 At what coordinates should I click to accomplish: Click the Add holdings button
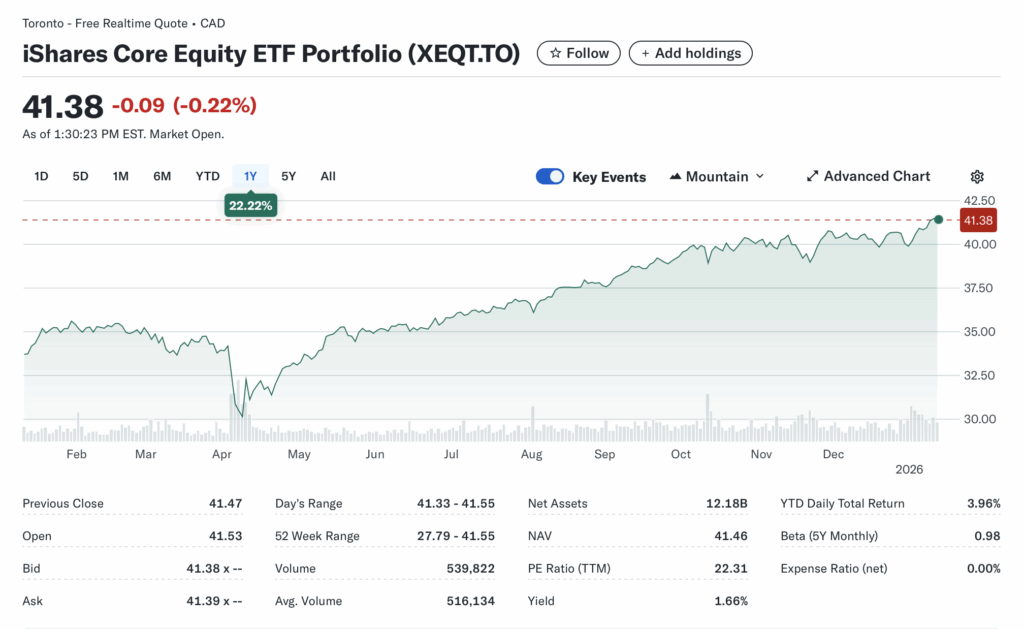691,53
